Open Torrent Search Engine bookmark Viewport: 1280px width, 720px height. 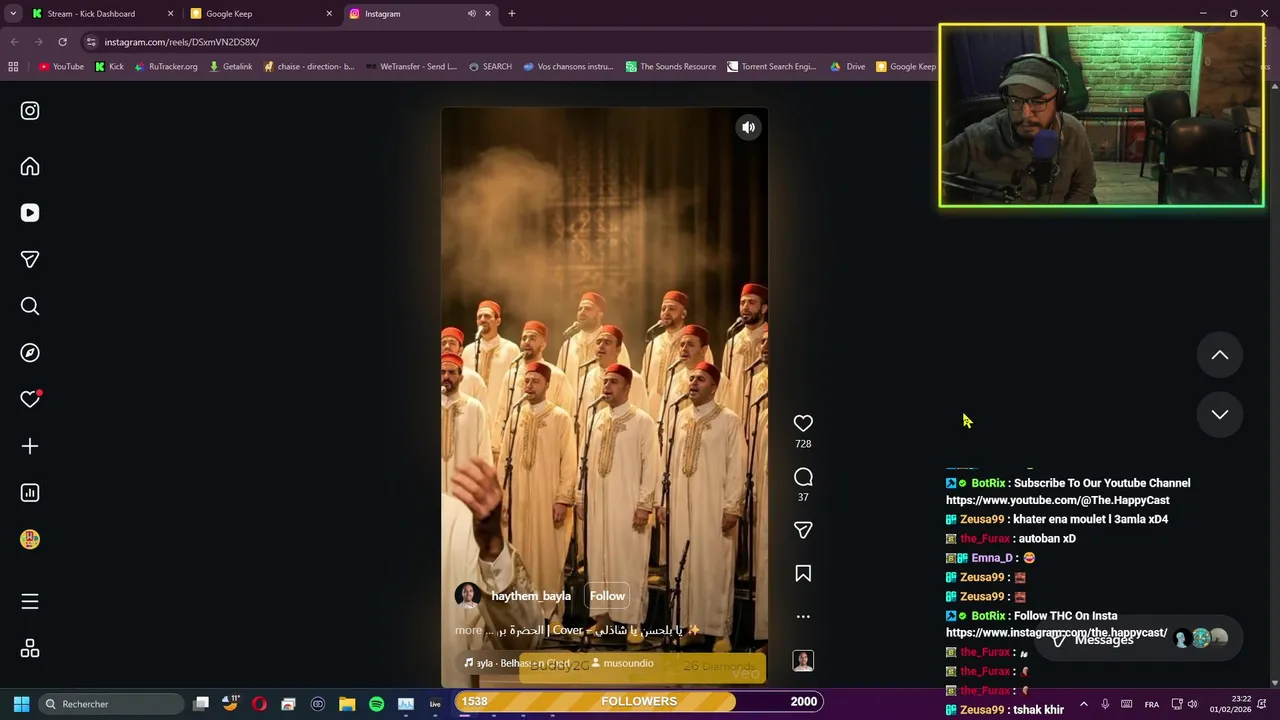(x=772, y=67)
